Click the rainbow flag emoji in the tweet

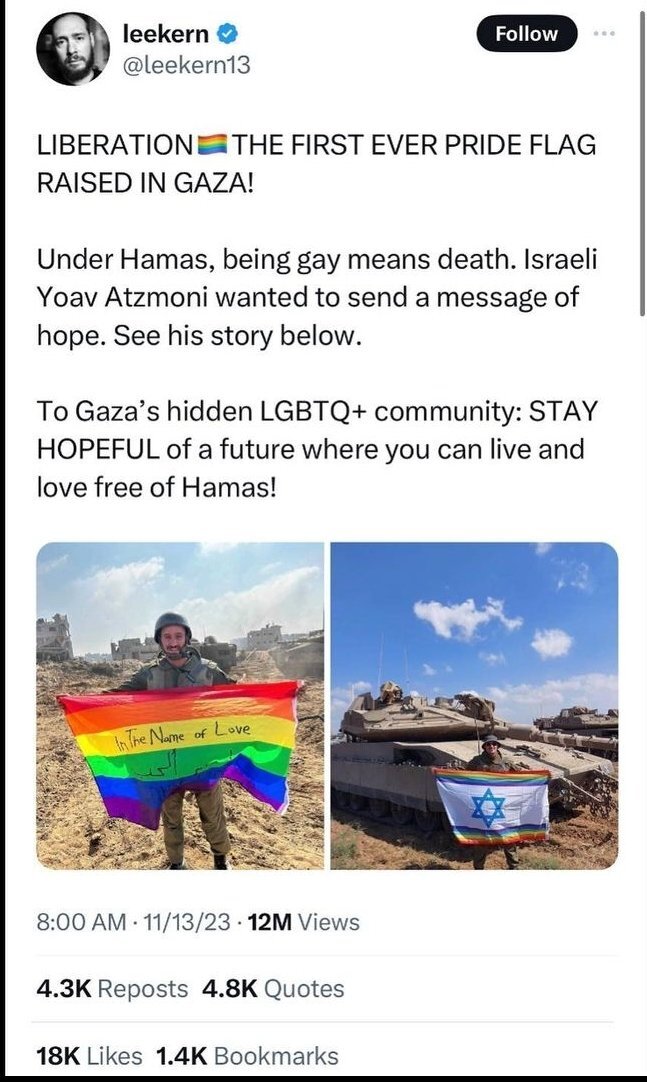(212, 145)
